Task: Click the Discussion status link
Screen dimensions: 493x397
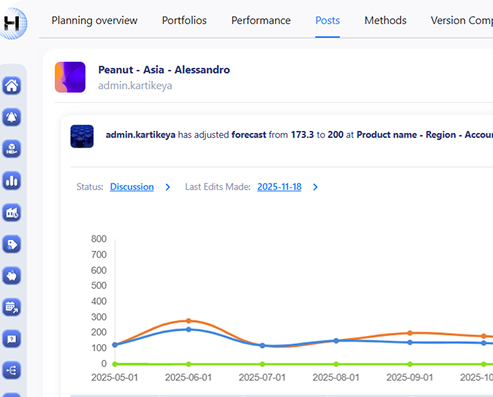Action: 132,187
